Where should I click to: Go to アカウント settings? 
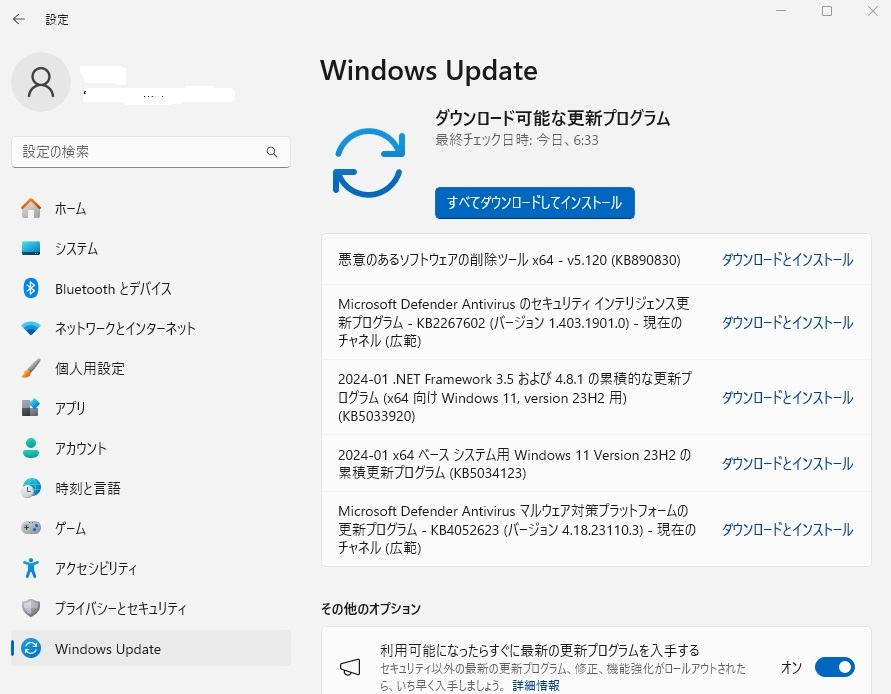click(151, 448)
